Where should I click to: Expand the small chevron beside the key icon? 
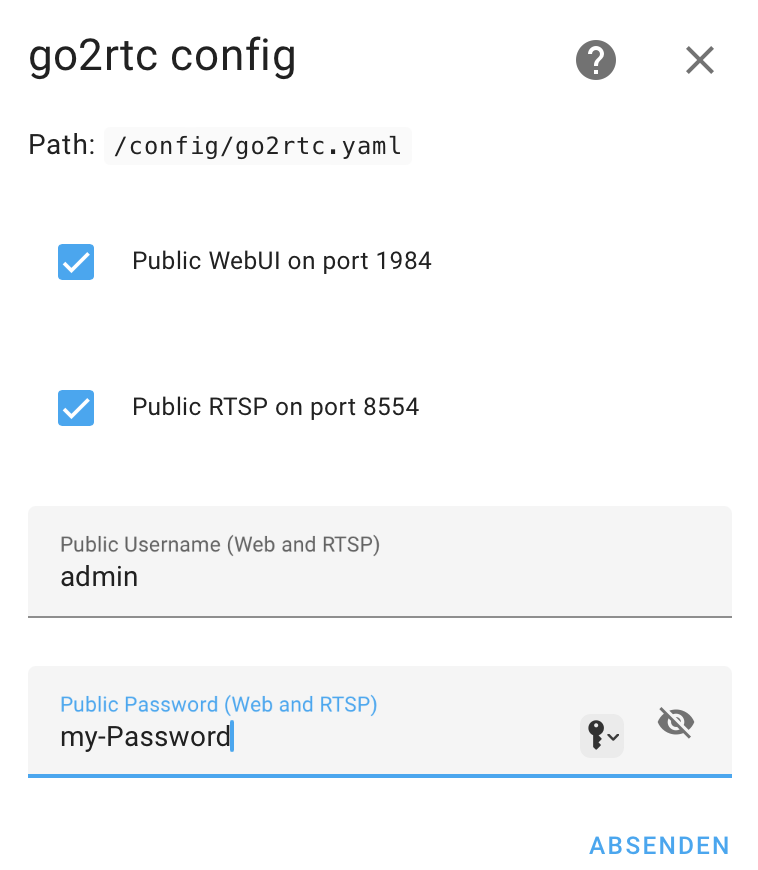coord(613,738)
